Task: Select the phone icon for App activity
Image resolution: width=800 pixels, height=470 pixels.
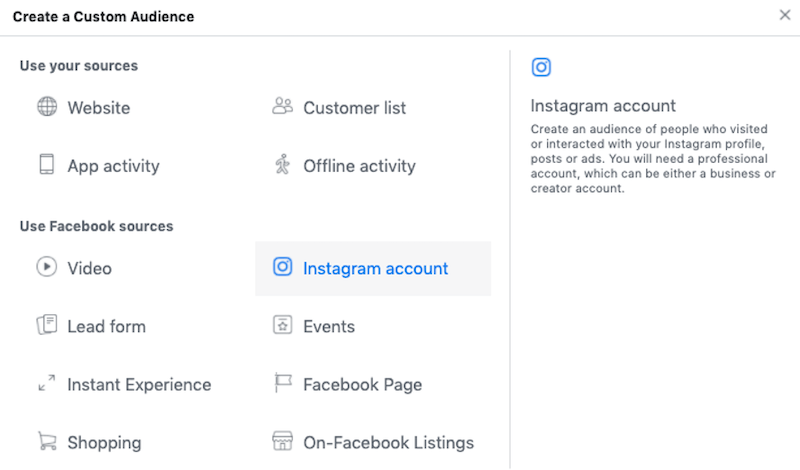Action: click(x=47, y=165)
